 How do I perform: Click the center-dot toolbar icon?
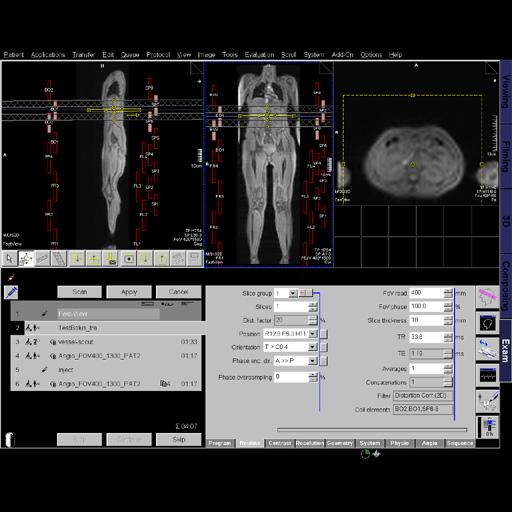[x=129, y=259]
